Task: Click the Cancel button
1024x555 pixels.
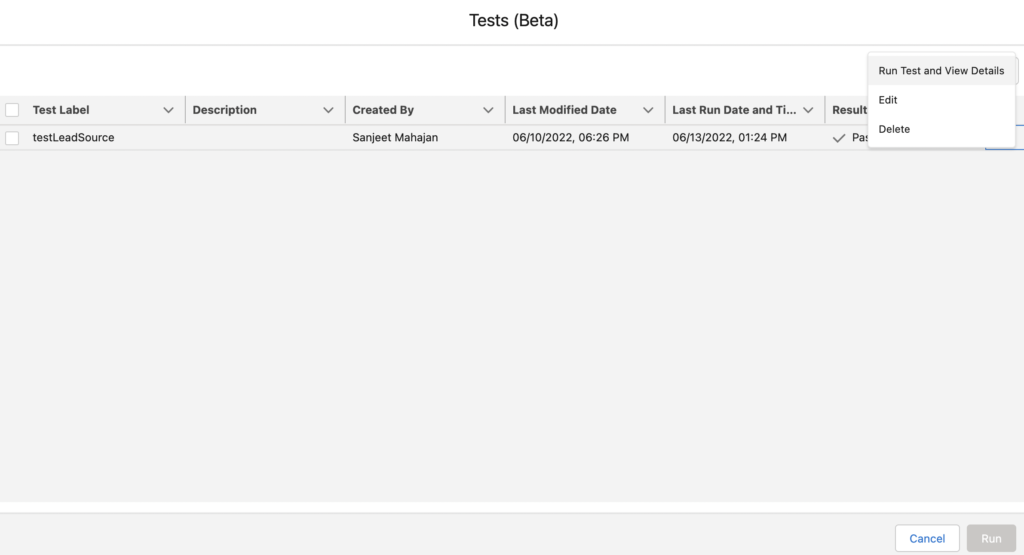Action: (x=927, y=539)
